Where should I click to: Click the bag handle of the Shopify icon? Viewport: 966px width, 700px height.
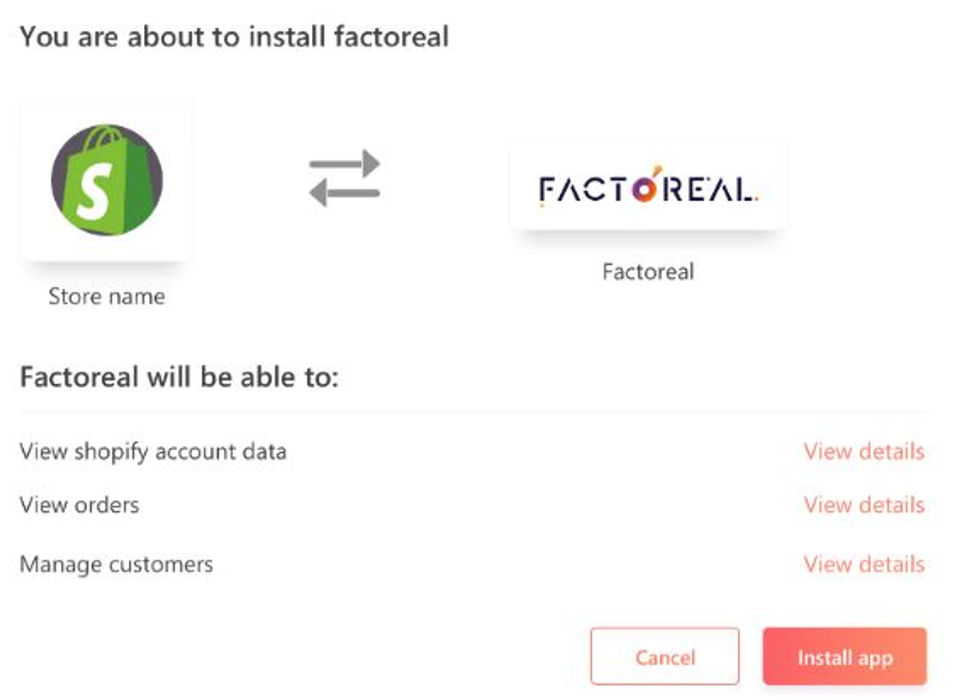pyautogui.click(x=106, y=138)
